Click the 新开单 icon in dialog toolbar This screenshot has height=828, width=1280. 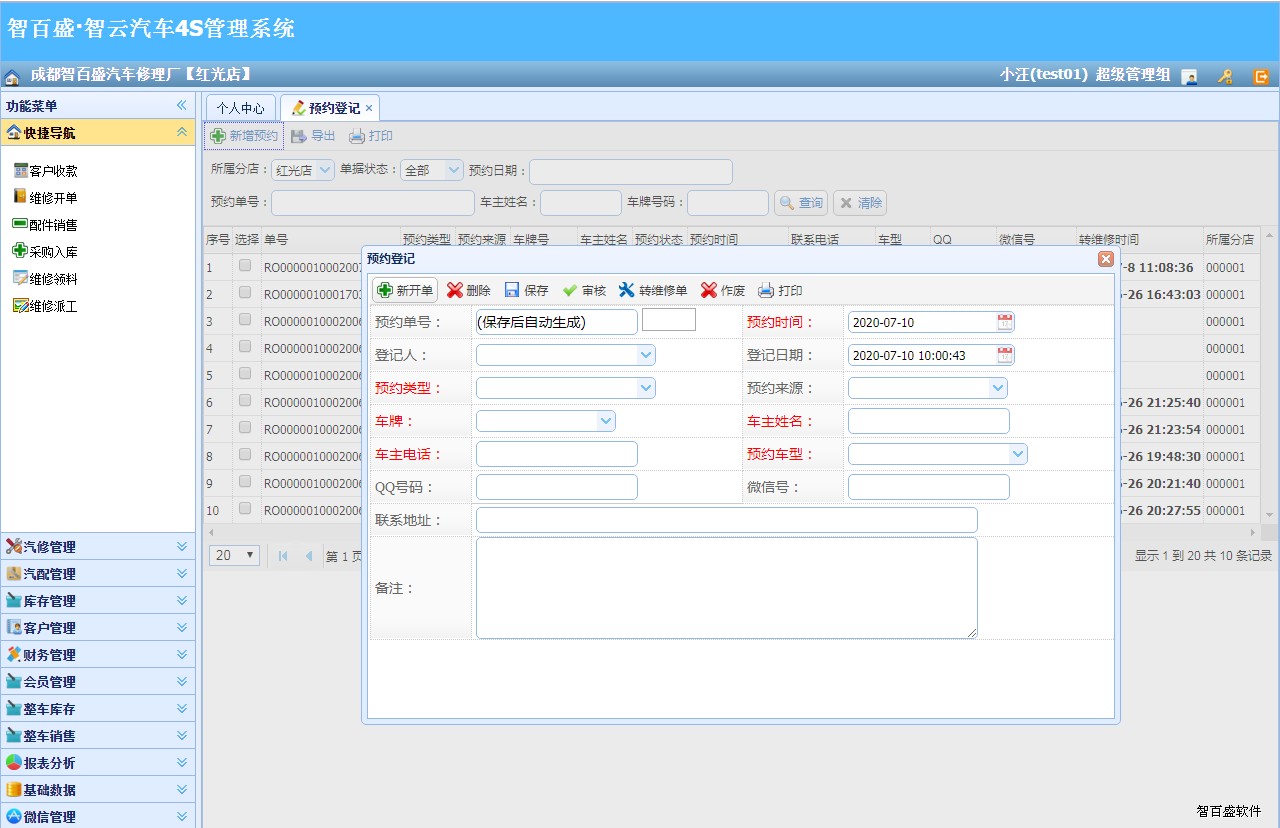[x=385, y=290]
